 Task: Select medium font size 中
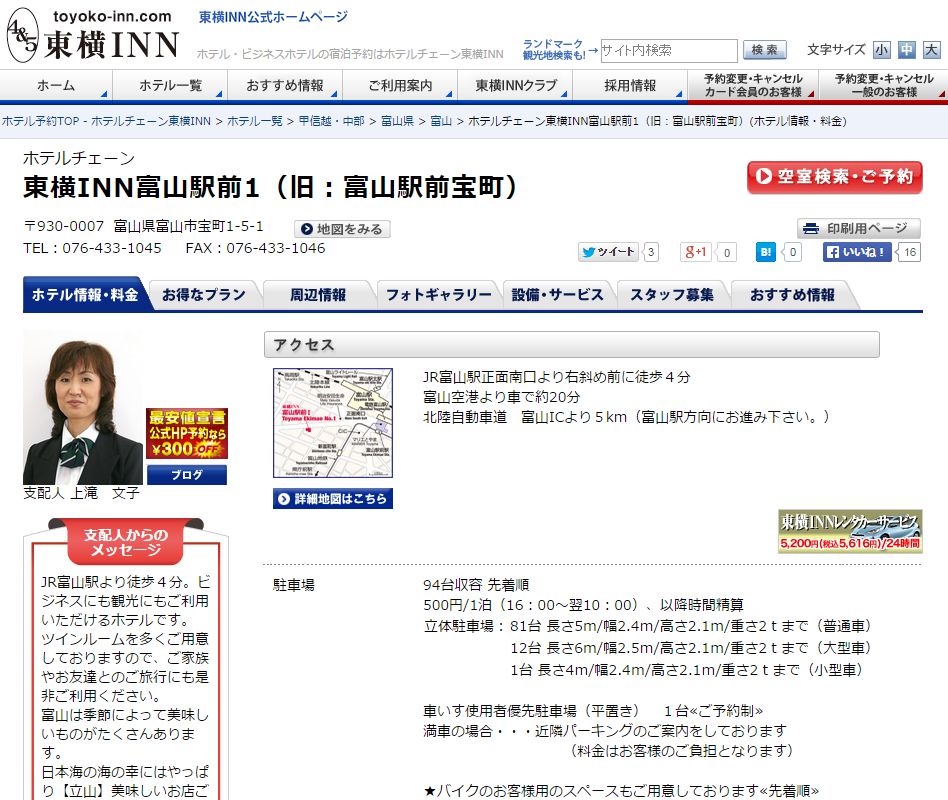(x=906, y=50)
